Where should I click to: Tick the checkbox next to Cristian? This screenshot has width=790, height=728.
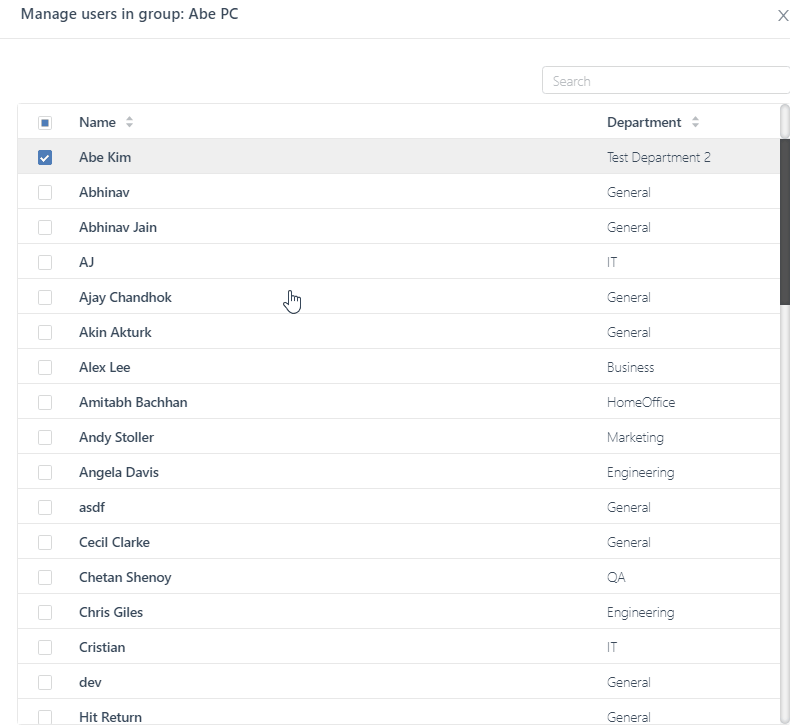[45, 648]
